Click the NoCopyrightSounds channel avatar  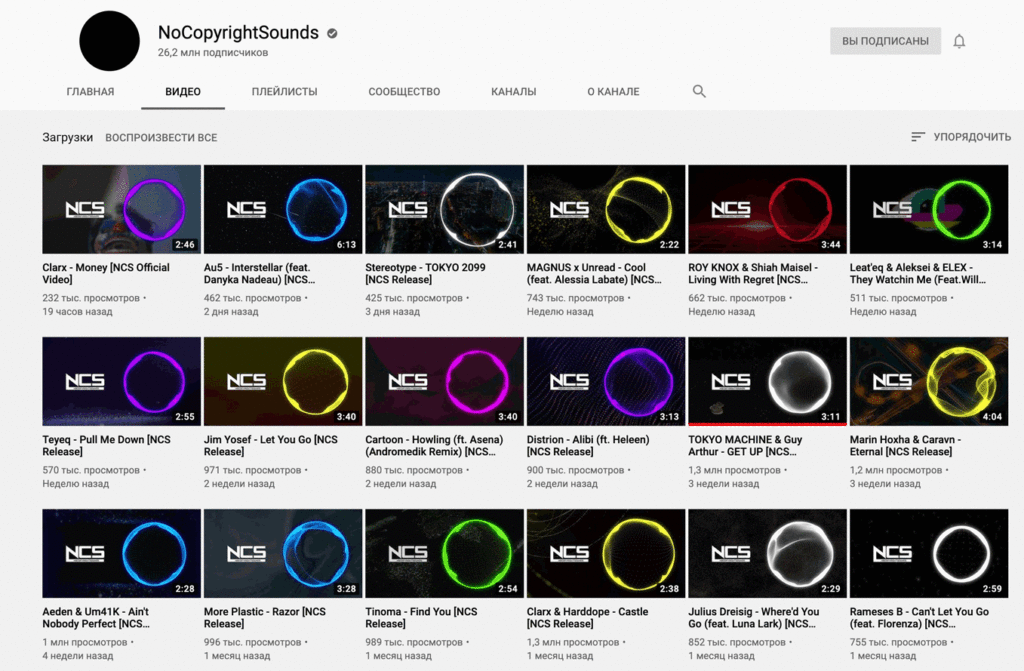pyautogui.click(x=110, y=41)
